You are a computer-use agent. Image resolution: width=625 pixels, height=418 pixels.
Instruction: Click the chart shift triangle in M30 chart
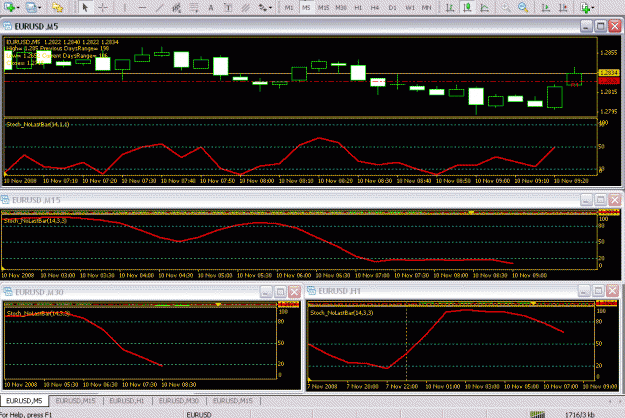click(218, 305)
